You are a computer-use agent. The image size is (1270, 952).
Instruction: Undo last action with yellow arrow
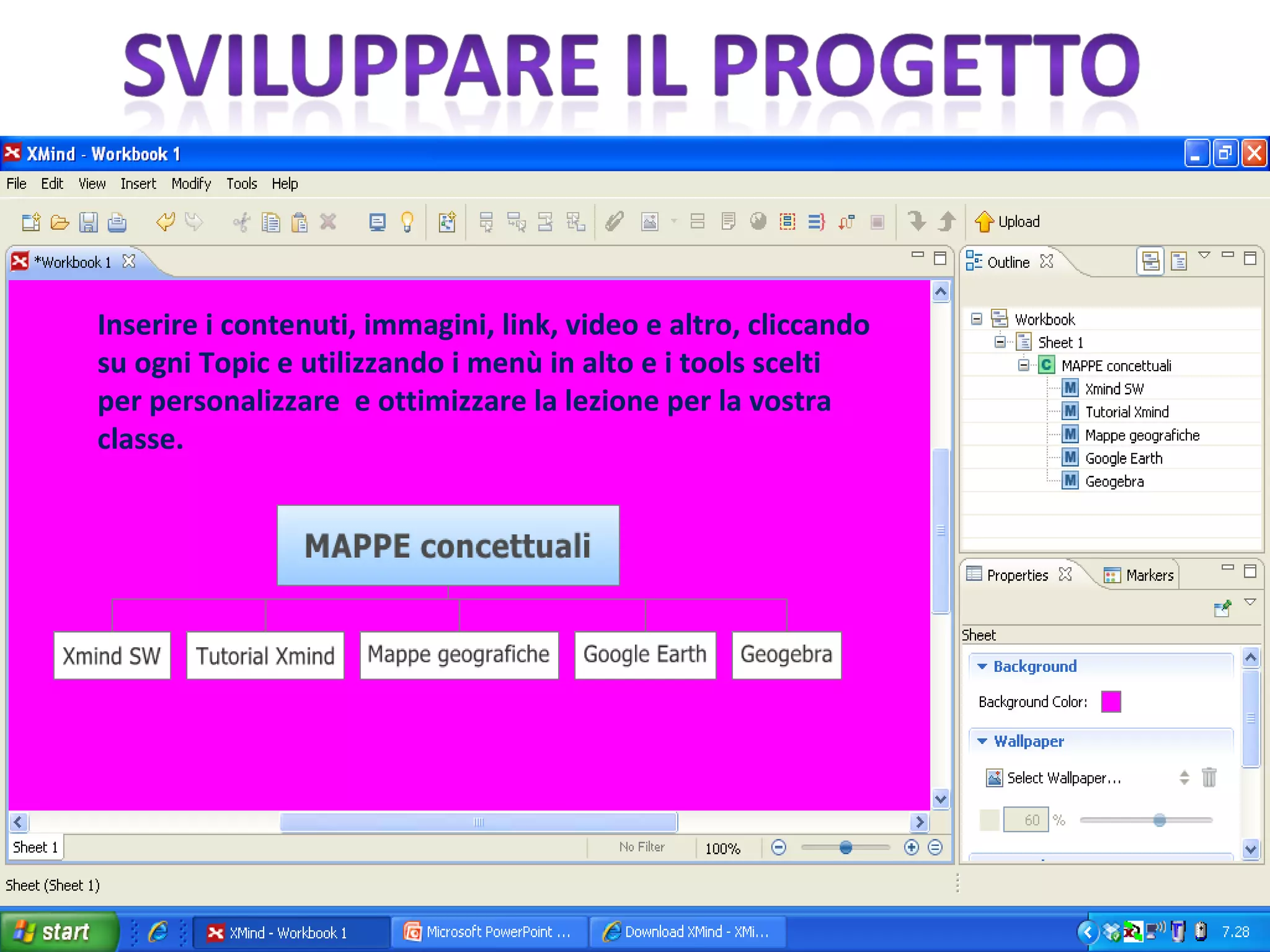[166, 222]
